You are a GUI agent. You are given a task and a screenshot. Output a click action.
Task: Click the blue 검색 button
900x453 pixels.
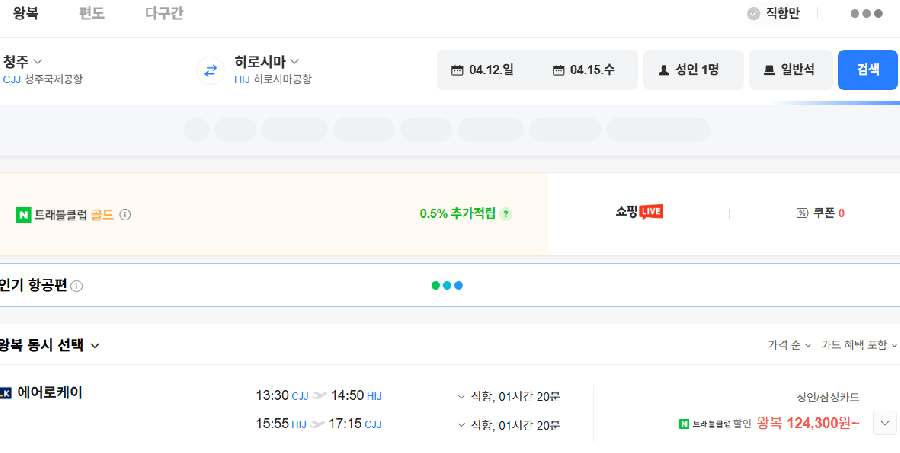867,70
